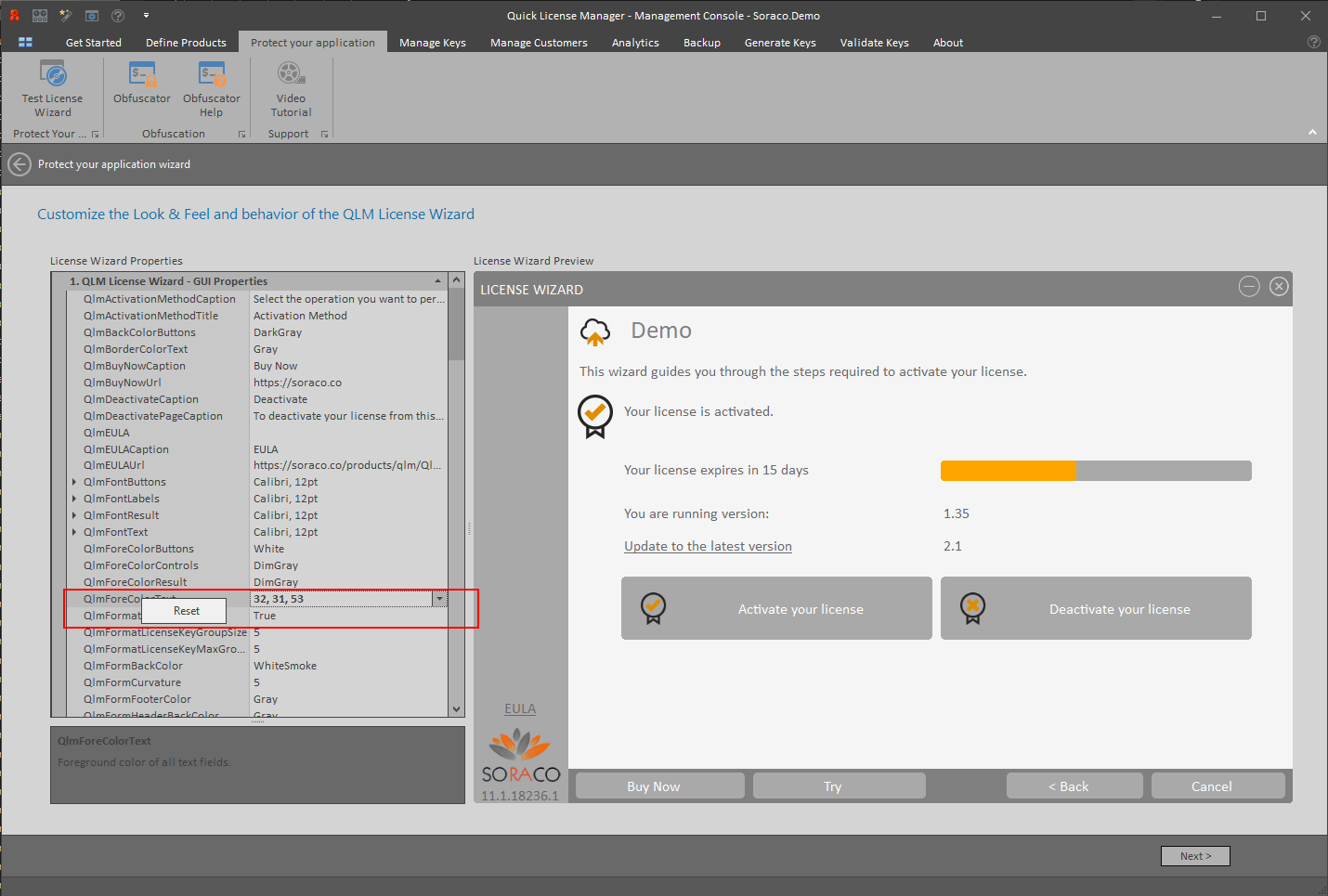The height and width of the screenshot is (896, 1328).
Task: Collapse the GUI Properties category header
Action: tap(437, 281)
